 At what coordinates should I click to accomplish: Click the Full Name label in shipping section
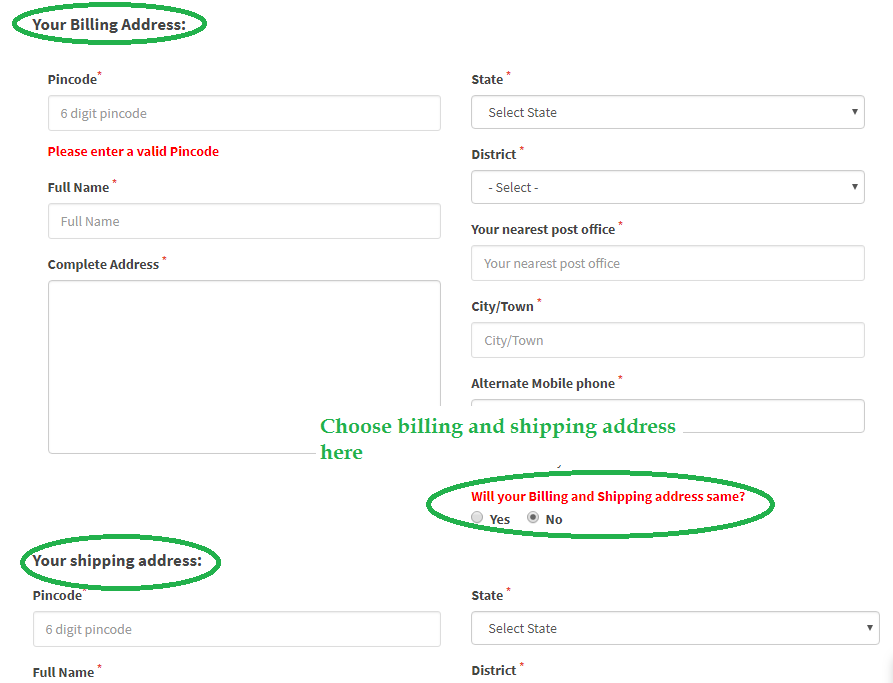click(x=63, y=672)
